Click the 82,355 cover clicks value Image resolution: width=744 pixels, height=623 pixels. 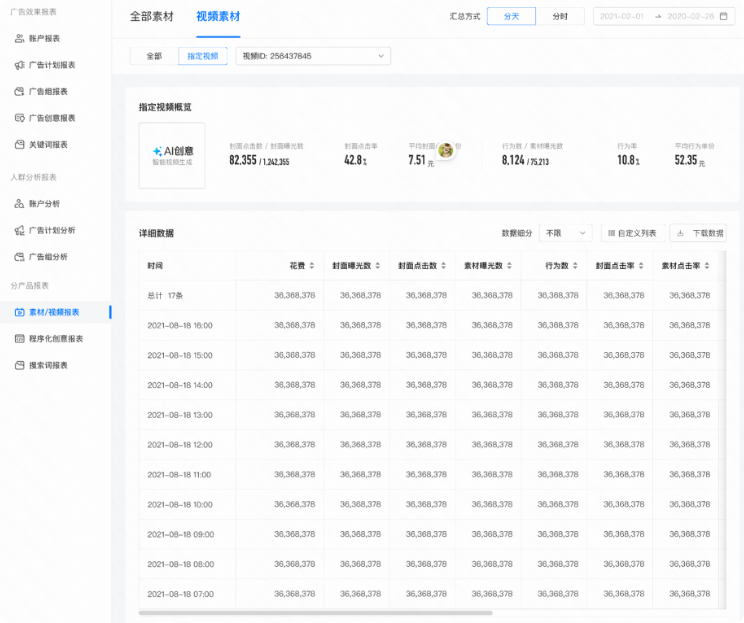243,160
